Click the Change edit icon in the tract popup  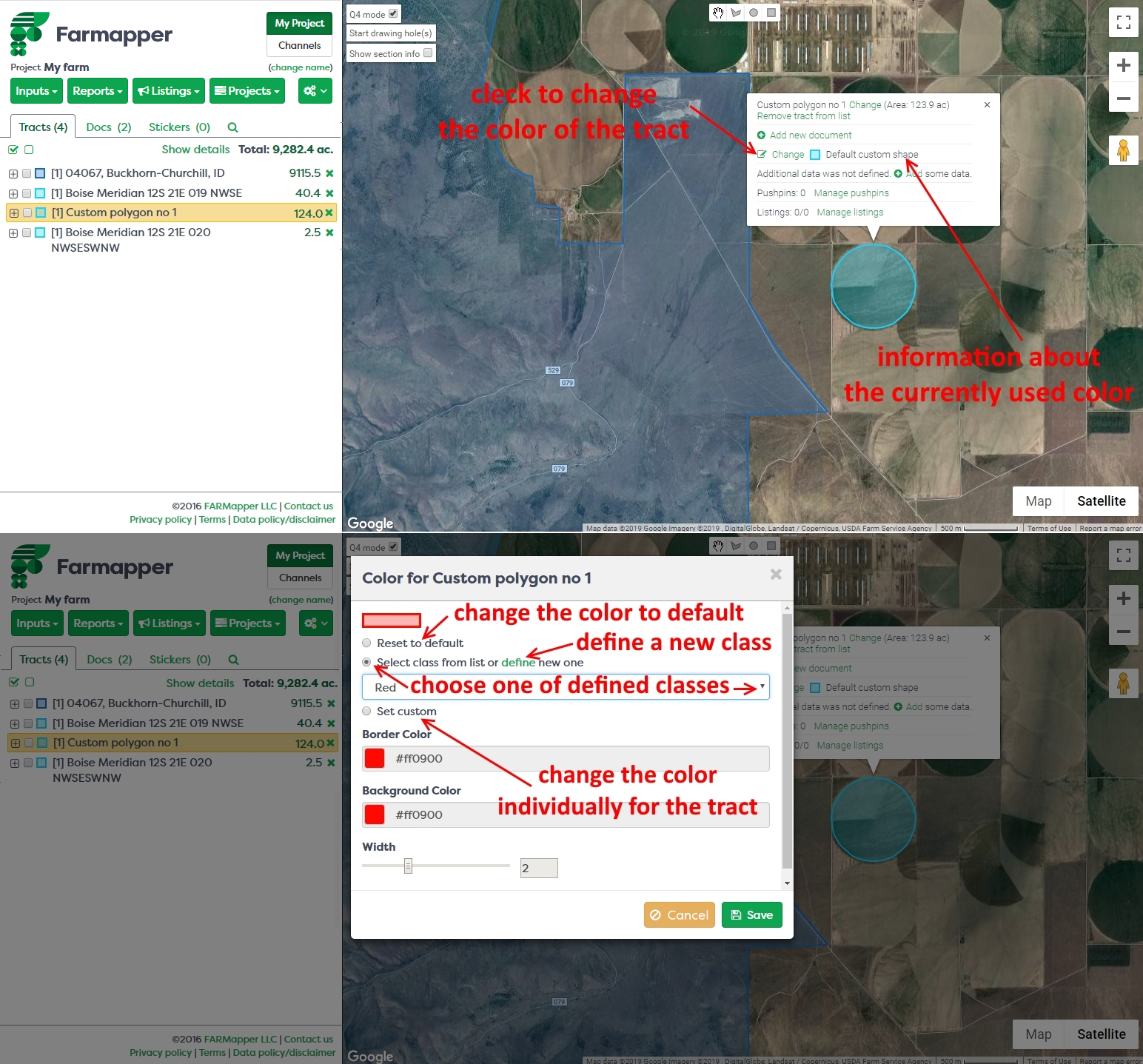coord(762,155)
